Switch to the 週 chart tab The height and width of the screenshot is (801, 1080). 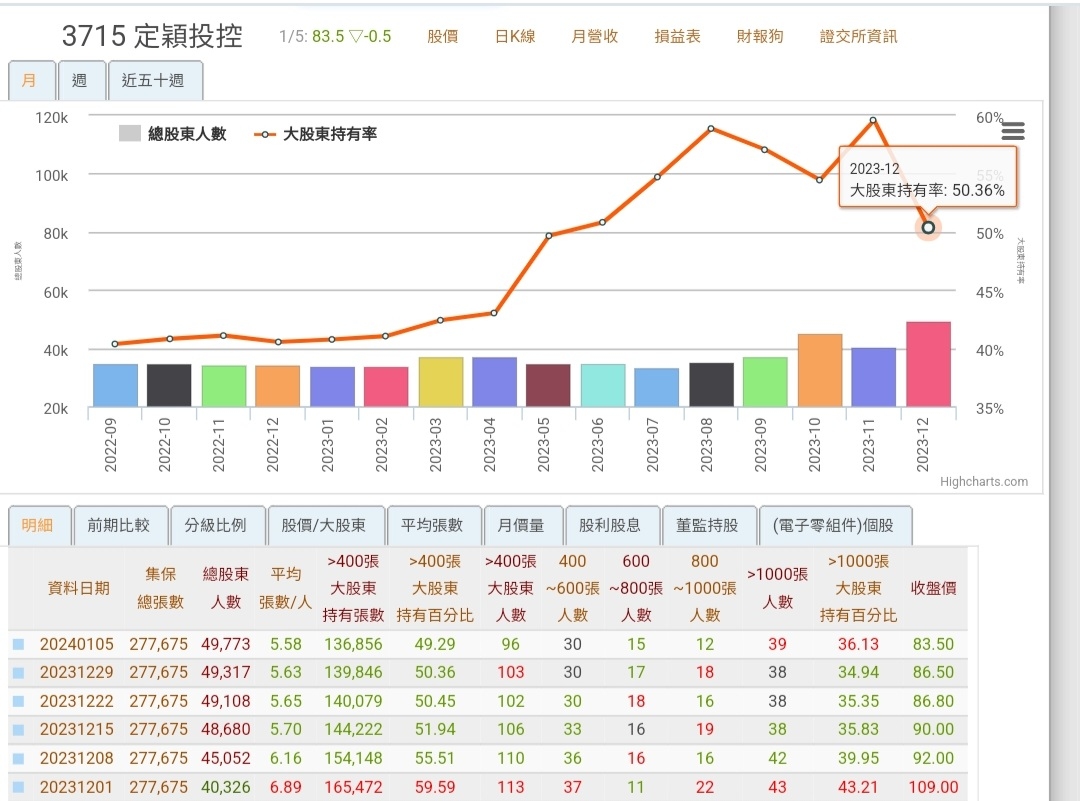[81, 81]
